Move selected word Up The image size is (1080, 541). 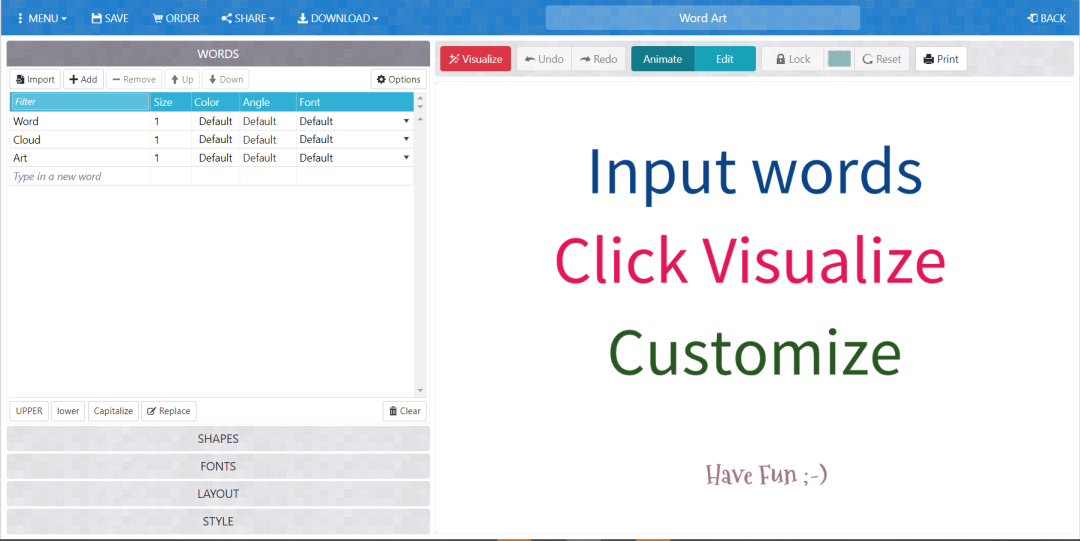[183, 79]
